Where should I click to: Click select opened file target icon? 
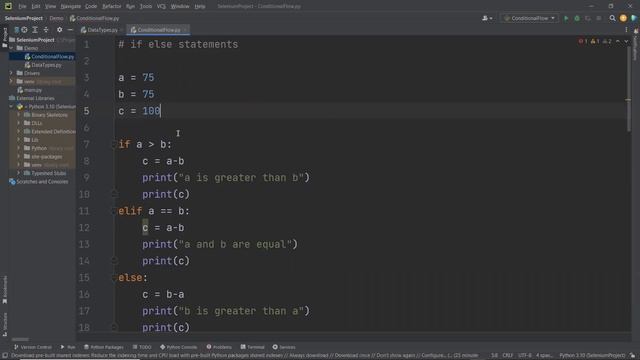(x=24, y=30)
